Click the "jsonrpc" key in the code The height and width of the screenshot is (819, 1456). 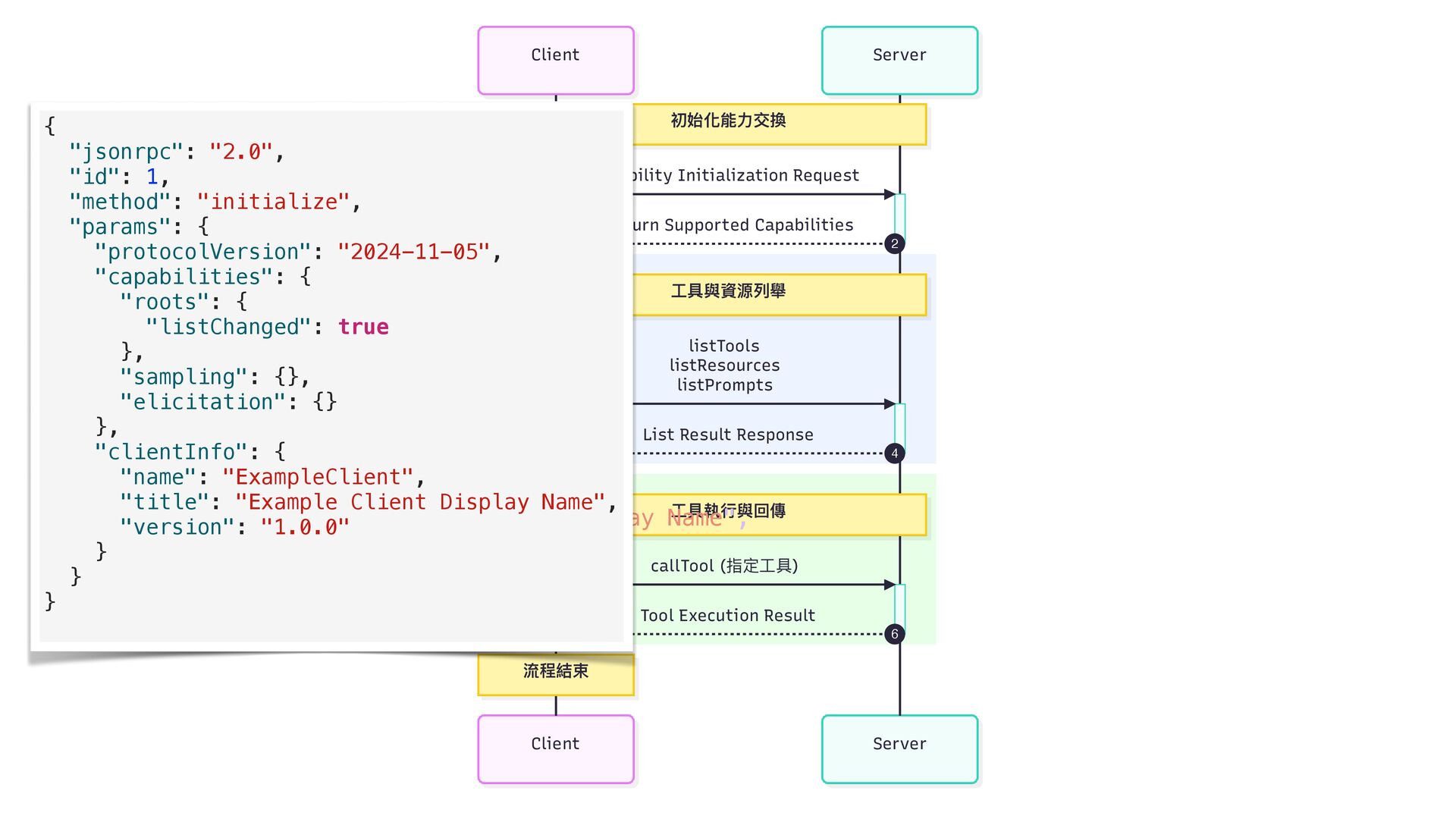click(x=127, y=152)
